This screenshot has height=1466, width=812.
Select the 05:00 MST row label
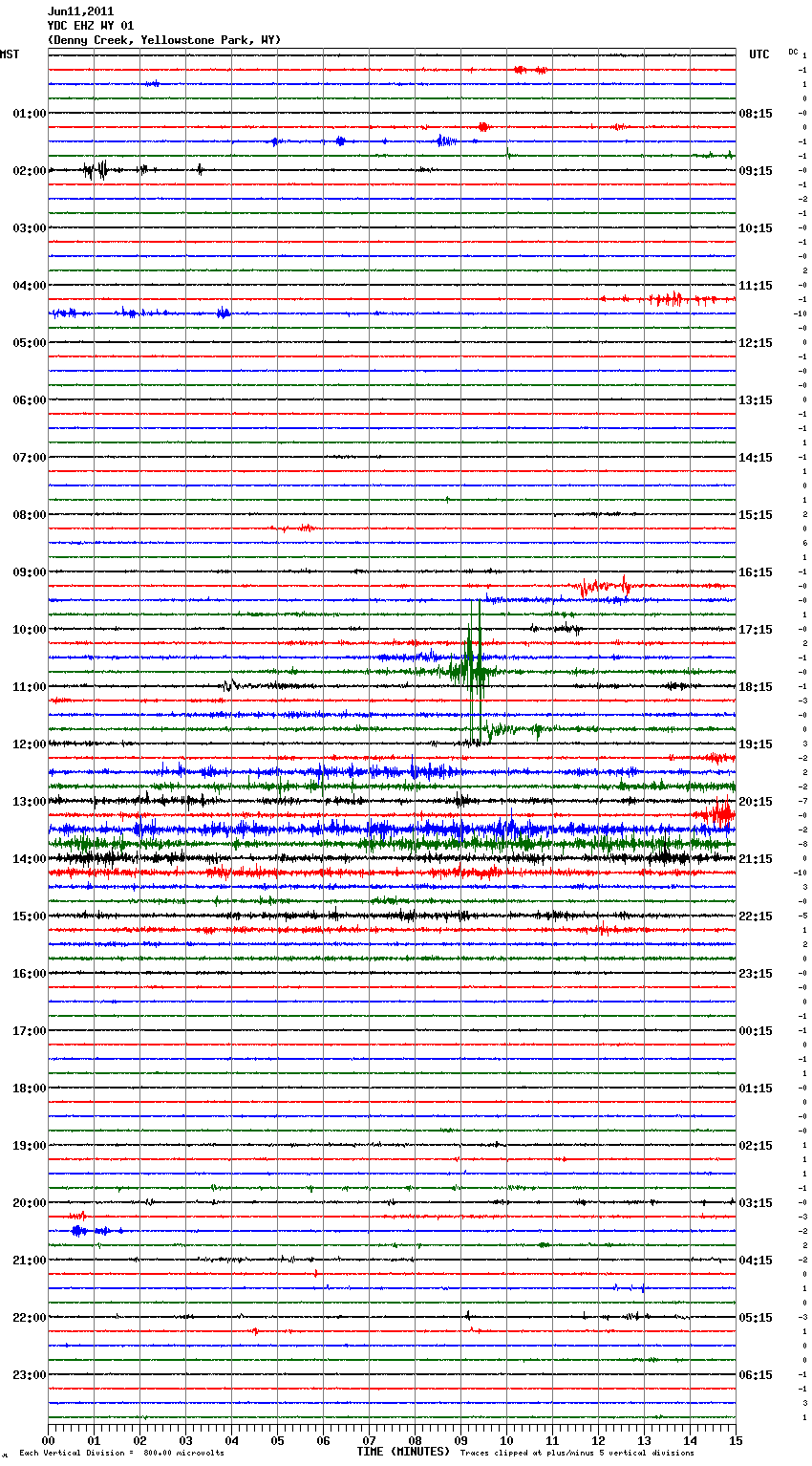pyautogui.click(x=30, y=342)
